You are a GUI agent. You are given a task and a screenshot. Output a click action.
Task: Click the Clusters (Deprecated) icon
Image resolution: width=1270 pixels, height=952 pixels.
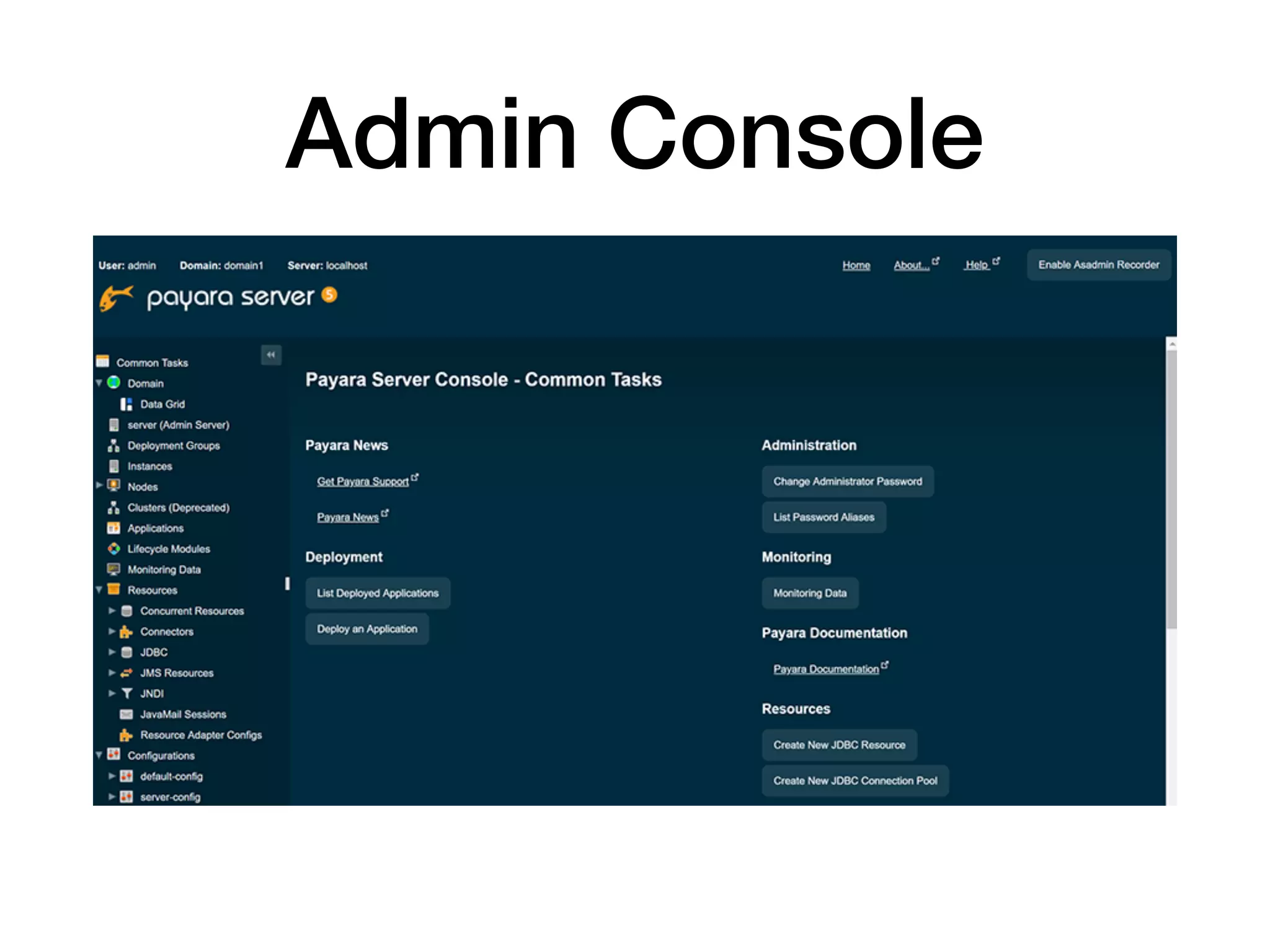click(x=114, y=507)
